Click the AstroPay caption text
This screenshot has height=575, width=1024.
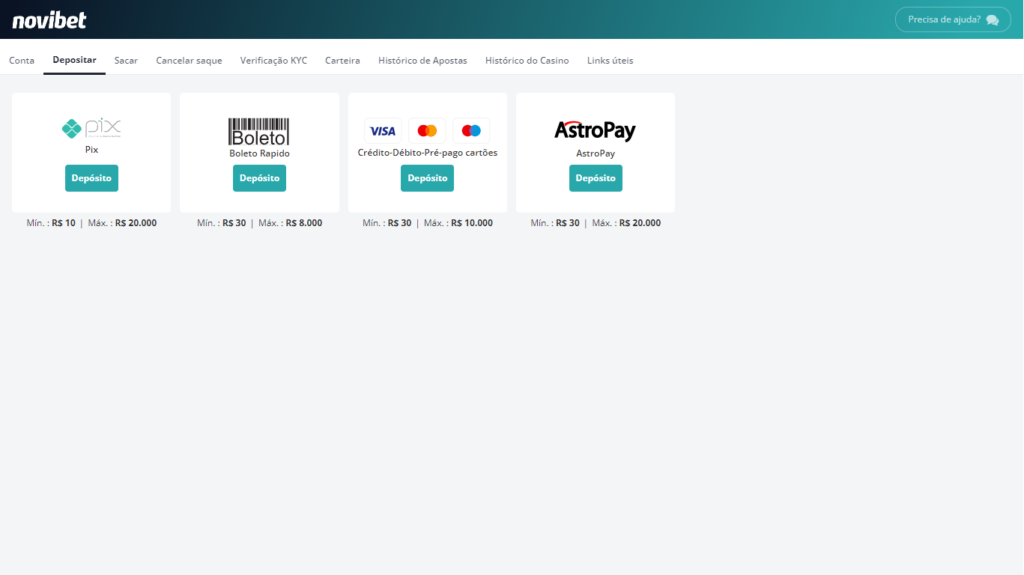coord(595,154)
